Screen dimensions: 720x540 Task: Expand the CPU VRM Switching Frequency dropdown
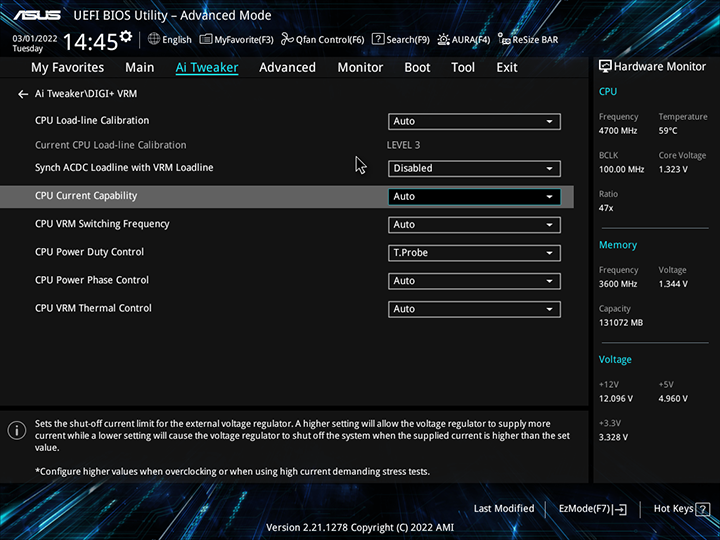[x=474, y=225]
